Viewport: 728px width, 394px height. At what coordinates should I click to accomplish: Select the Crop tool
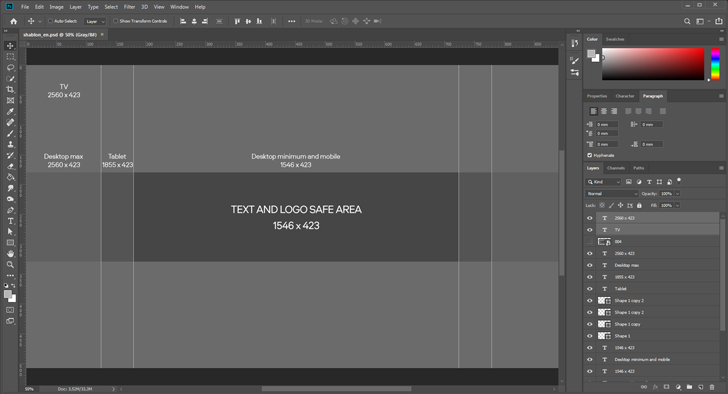[10, 90]
